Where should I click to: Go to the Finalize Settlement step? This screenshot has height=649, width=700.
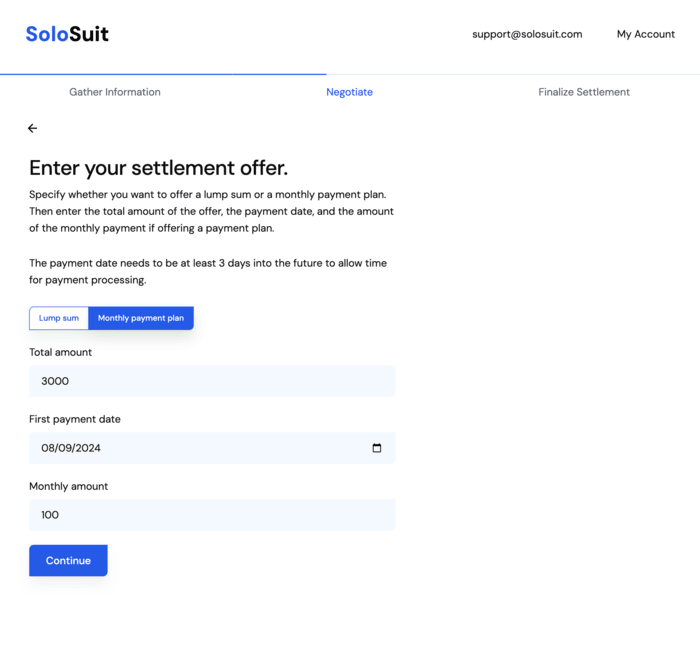(584, 92)
